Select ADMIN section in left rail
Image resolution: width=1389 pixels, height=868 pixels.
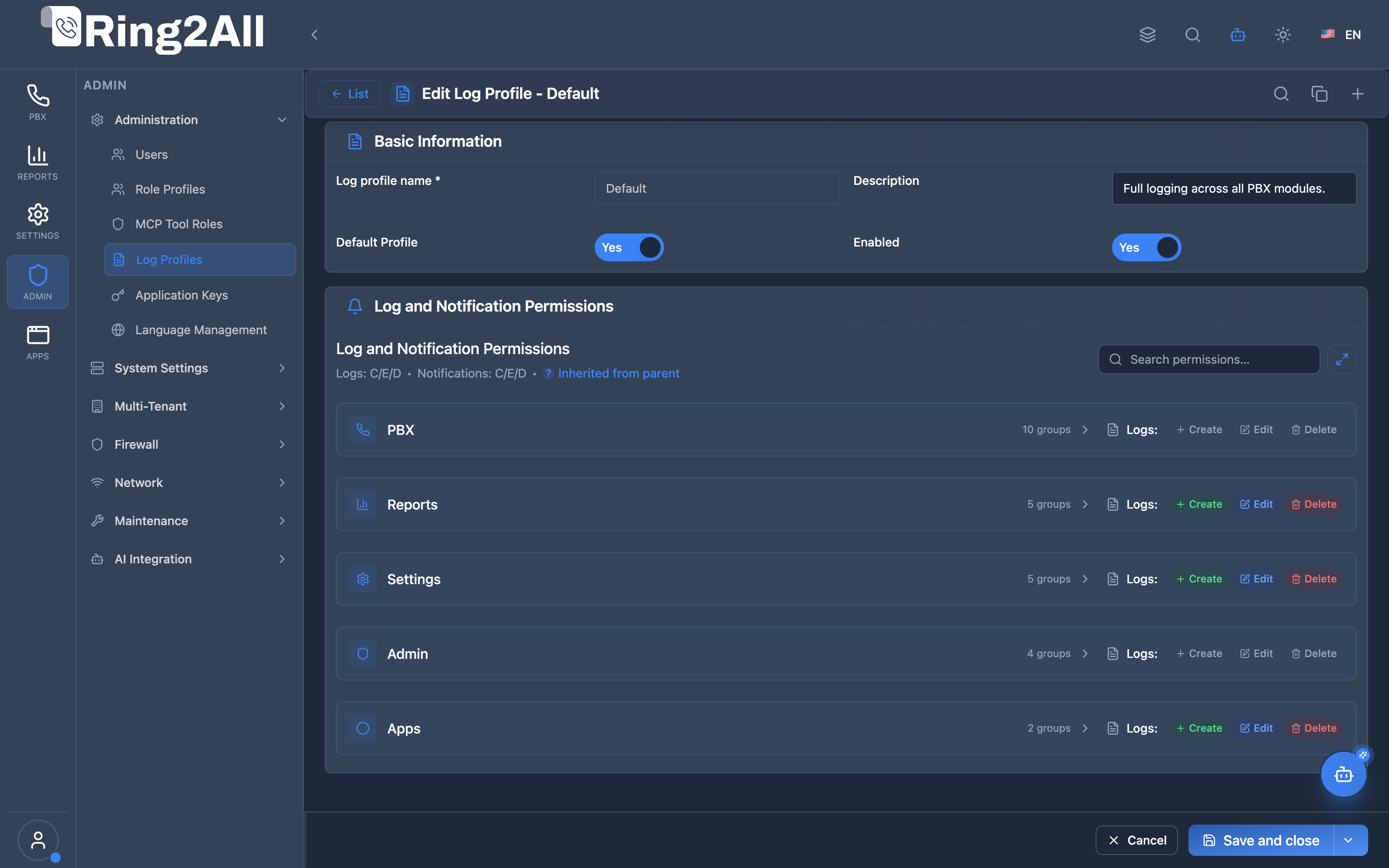pos(37,282)
